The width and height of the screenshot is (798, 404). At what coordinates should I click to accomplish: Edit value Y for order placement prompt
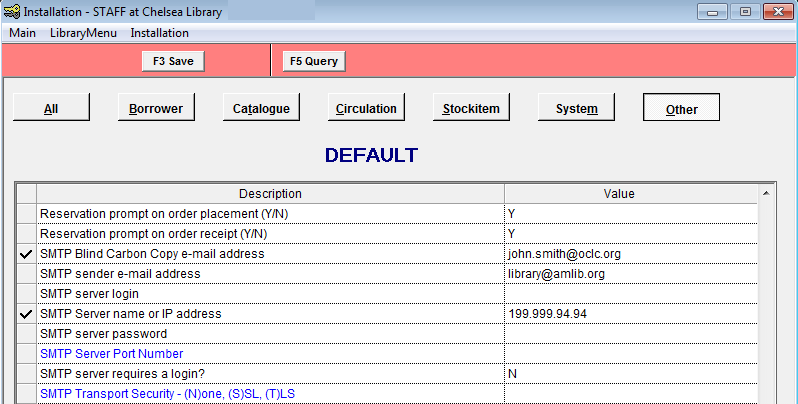pos(631,214)
